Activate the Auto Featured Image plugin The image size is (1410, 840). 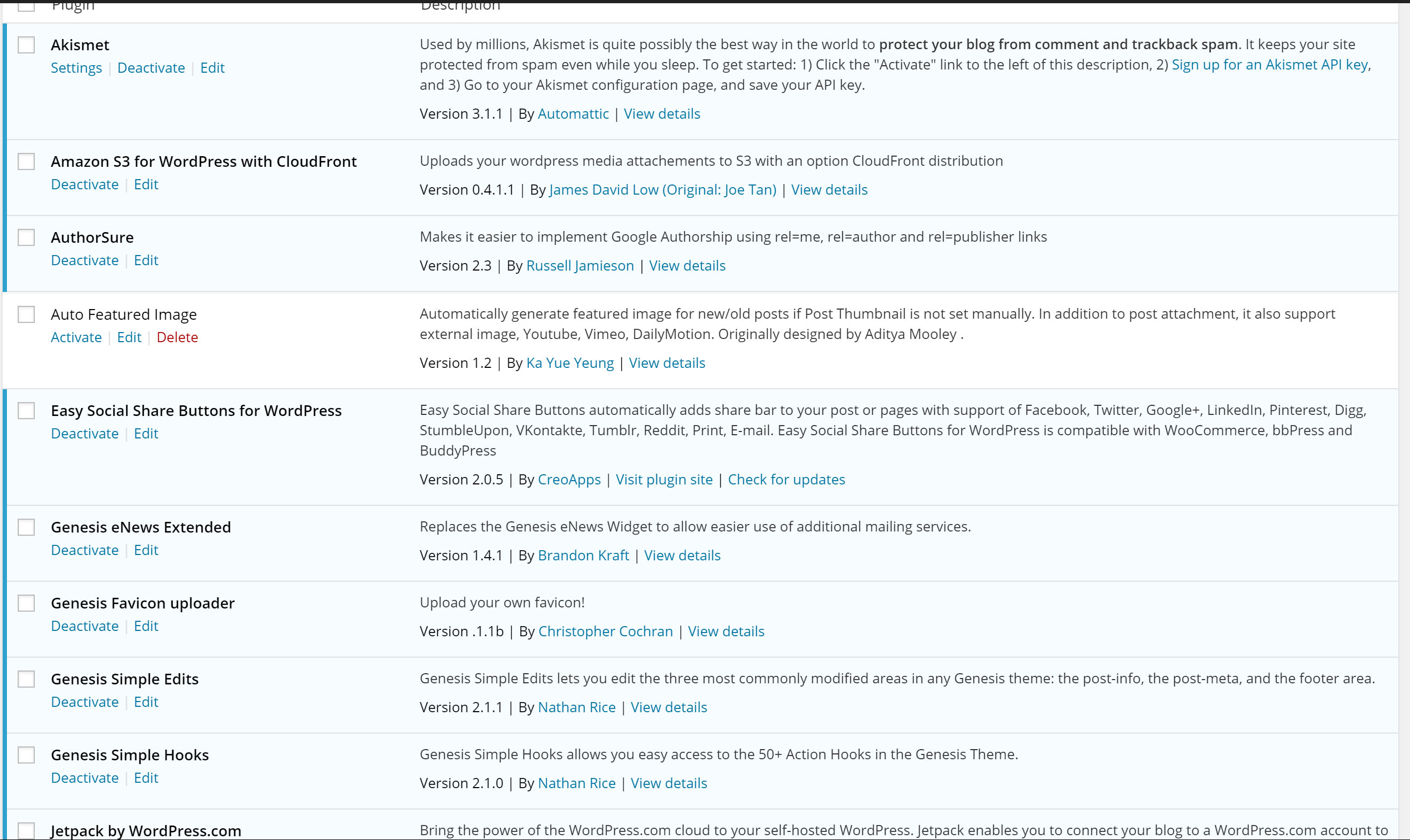(76, 337)
